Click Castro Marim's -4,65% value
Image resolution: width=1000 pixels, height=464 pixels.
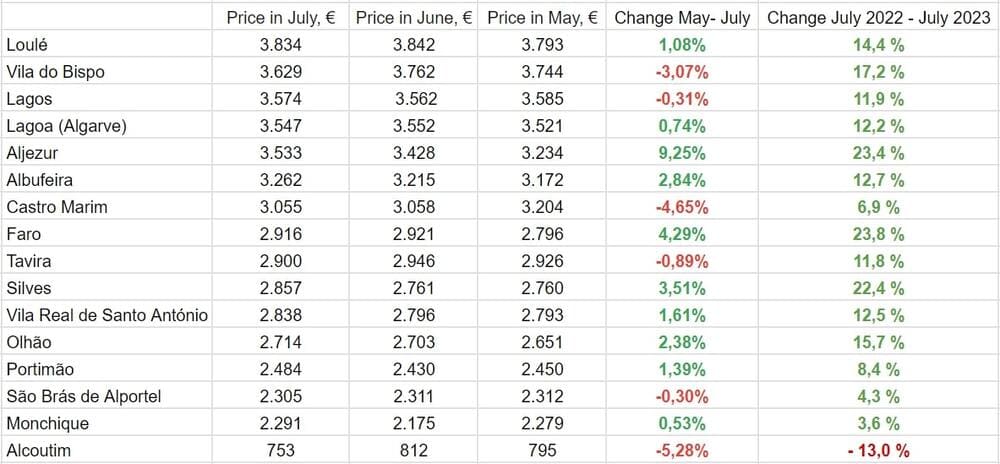tap(682, 207)
